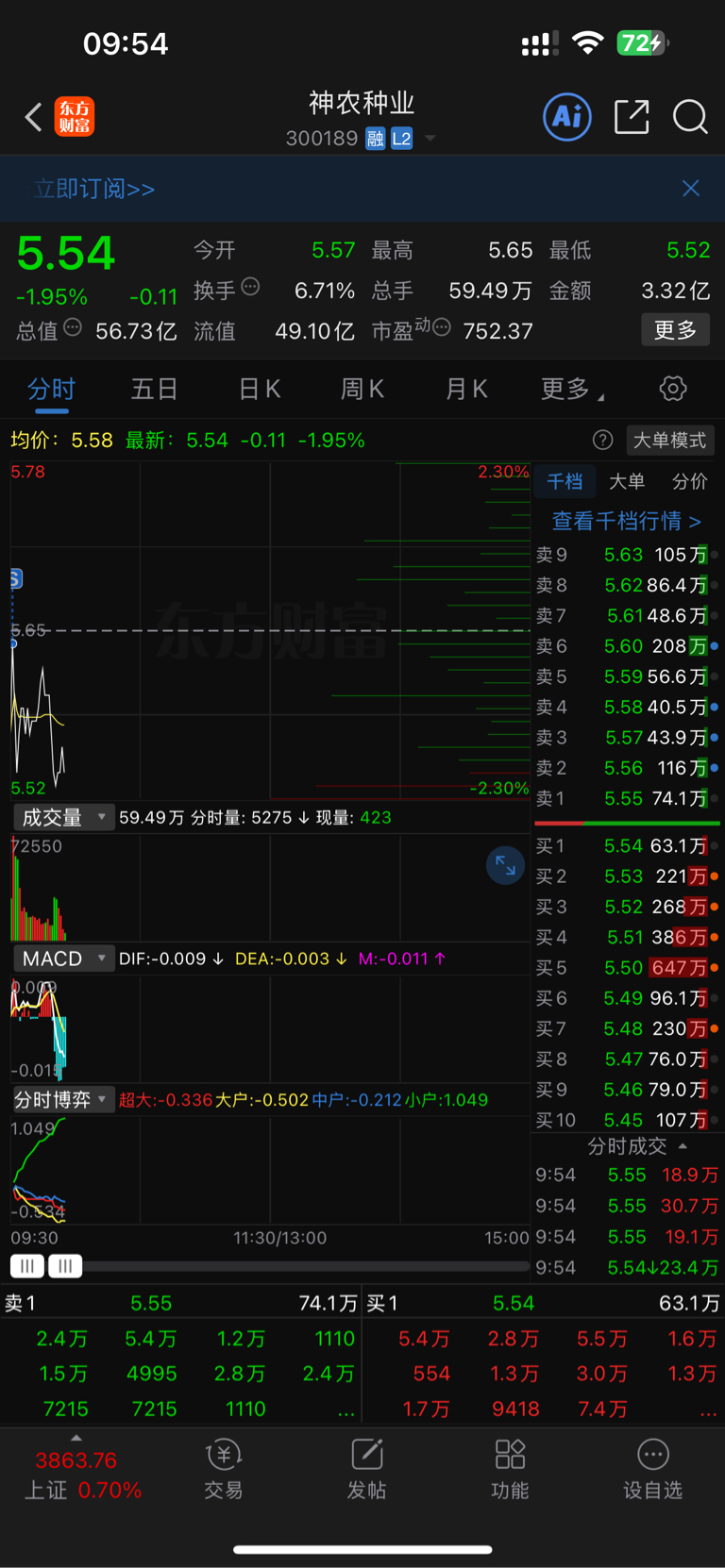Tap the 卖9 5.63 105万 row
This screenshot has width=725, height=1568.
[x=627, y=555]
